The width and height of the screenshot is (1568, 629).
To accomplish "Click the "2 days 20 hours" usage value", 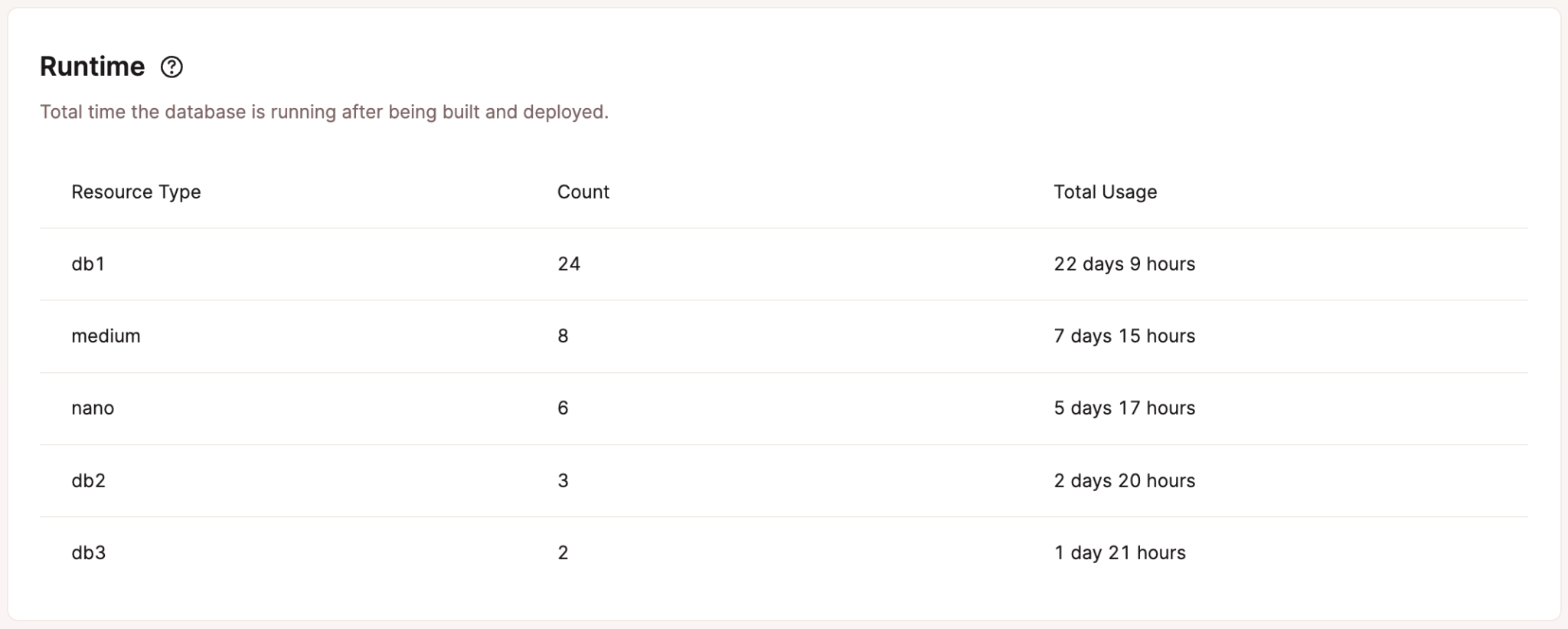I will [x=1124, y=480].
